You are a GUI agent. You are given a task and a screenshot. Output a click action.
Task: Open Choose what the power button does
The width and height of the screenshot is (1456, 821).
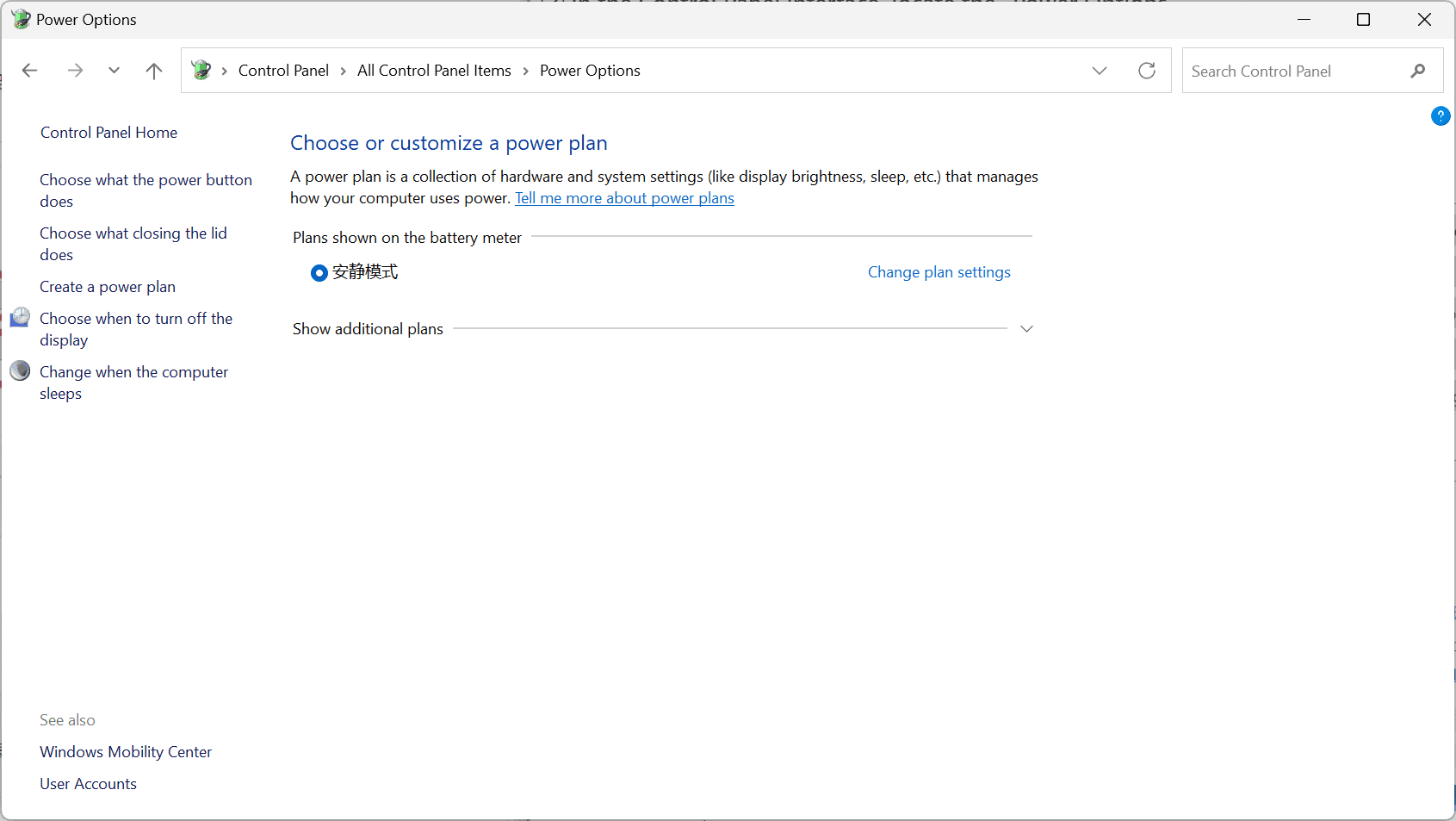click(146, 190)
